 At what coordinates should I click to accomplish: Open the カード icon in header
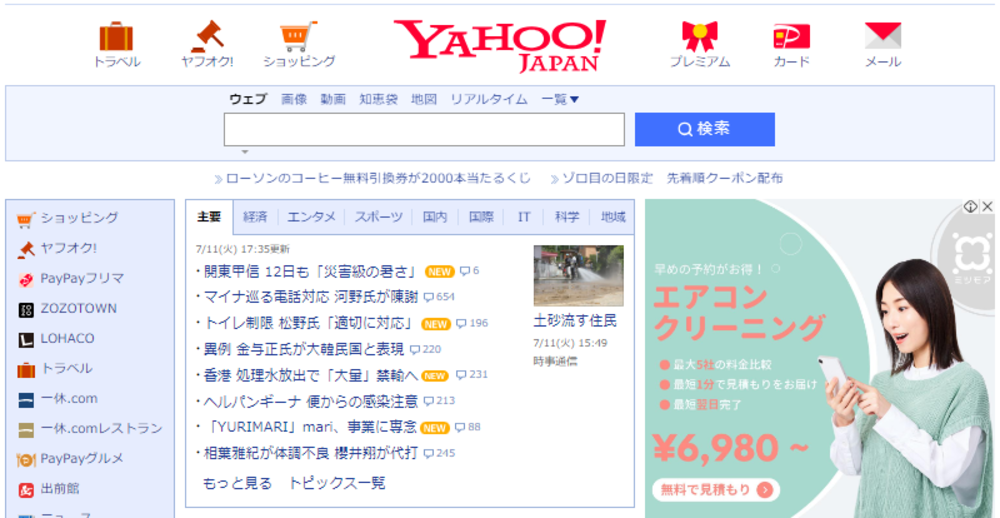tap(791, 36)
